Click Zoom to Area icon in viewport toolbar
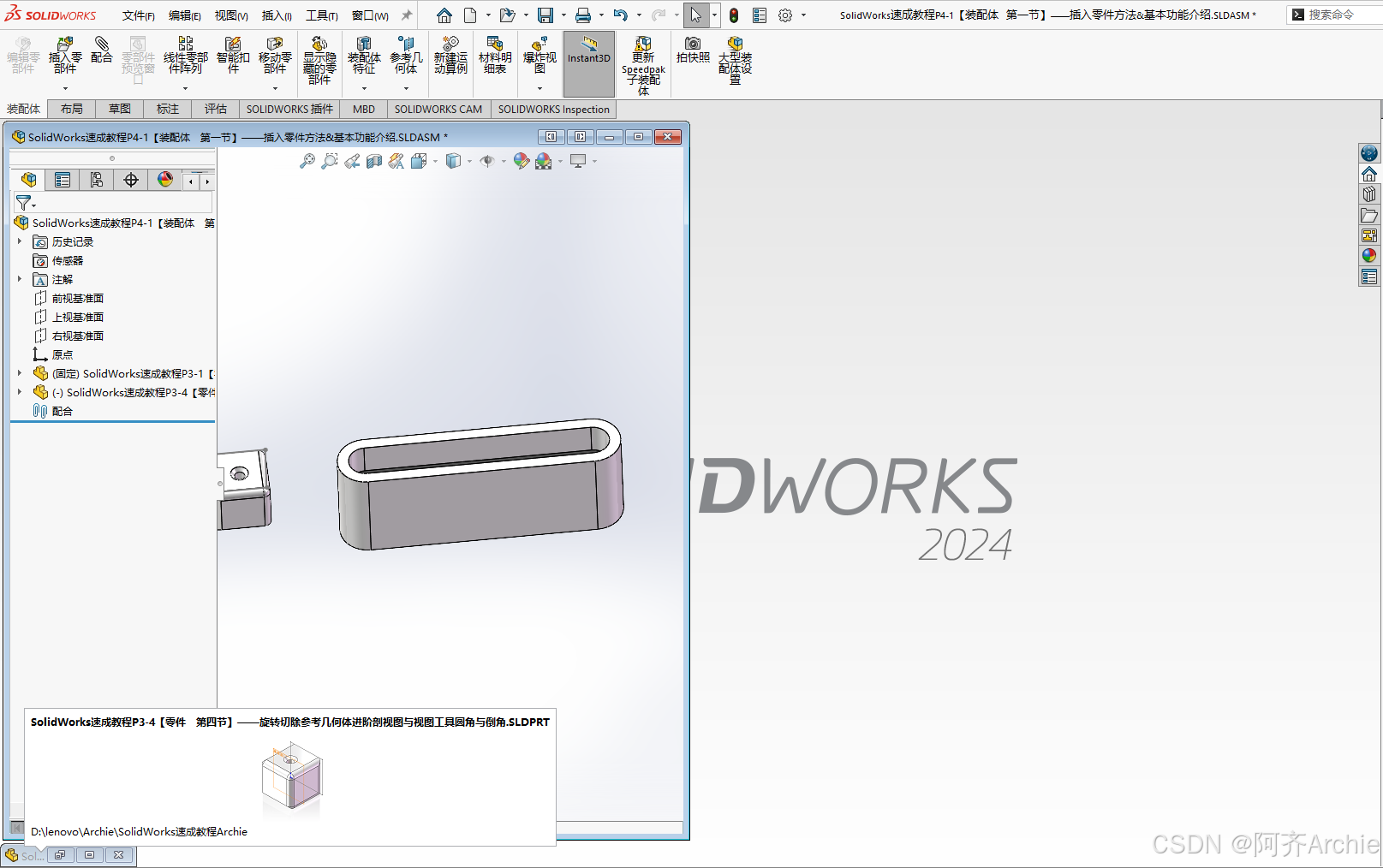Image resolution: width=1383 pixels, height=868 pixels. 330,161
